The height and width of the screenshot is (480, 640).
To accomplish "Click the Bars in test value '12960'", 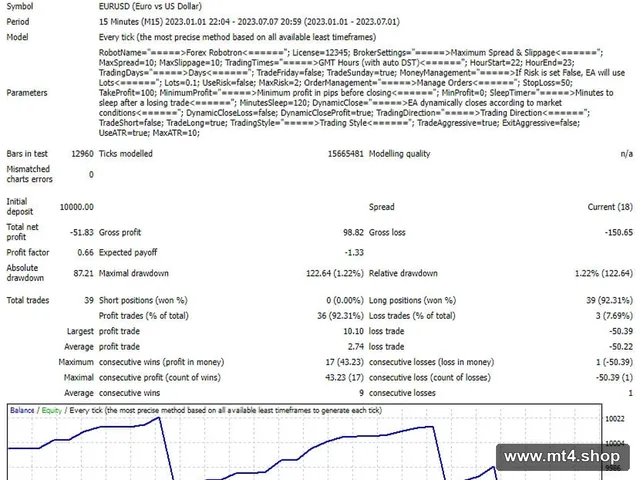I will 82,154.
